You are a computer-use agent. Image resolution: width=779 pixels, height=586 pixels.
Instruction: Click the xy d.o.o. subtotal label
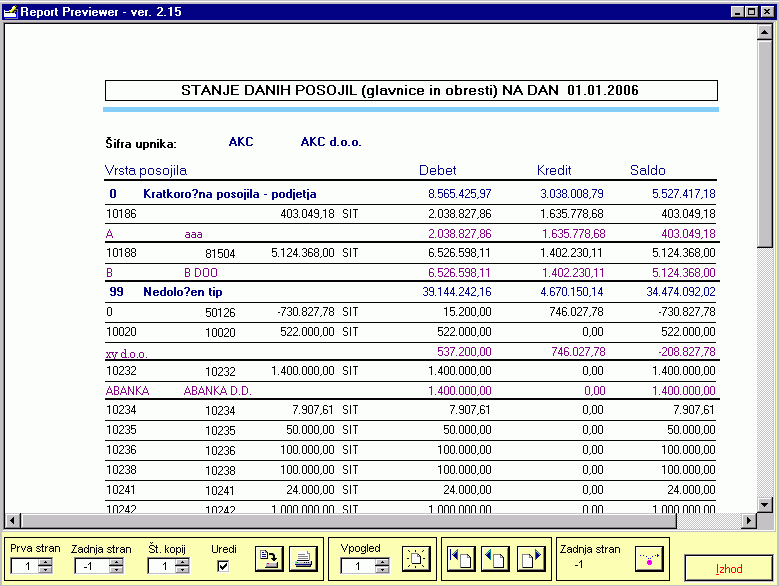127,354
